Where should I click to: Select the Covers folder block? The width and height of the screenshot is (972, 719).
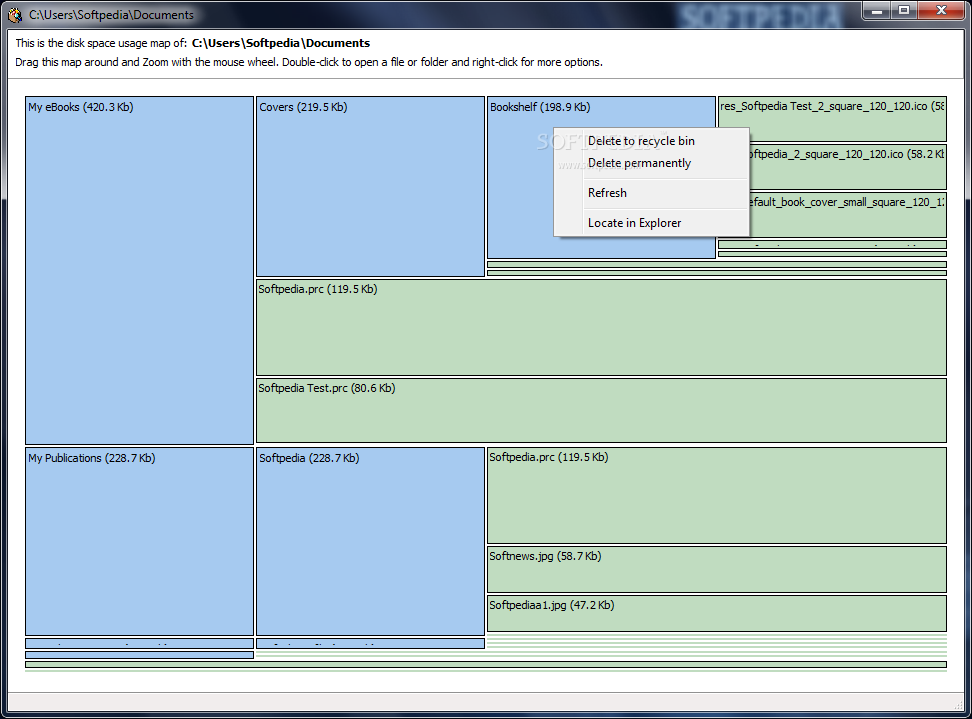[x=370, y=186]
